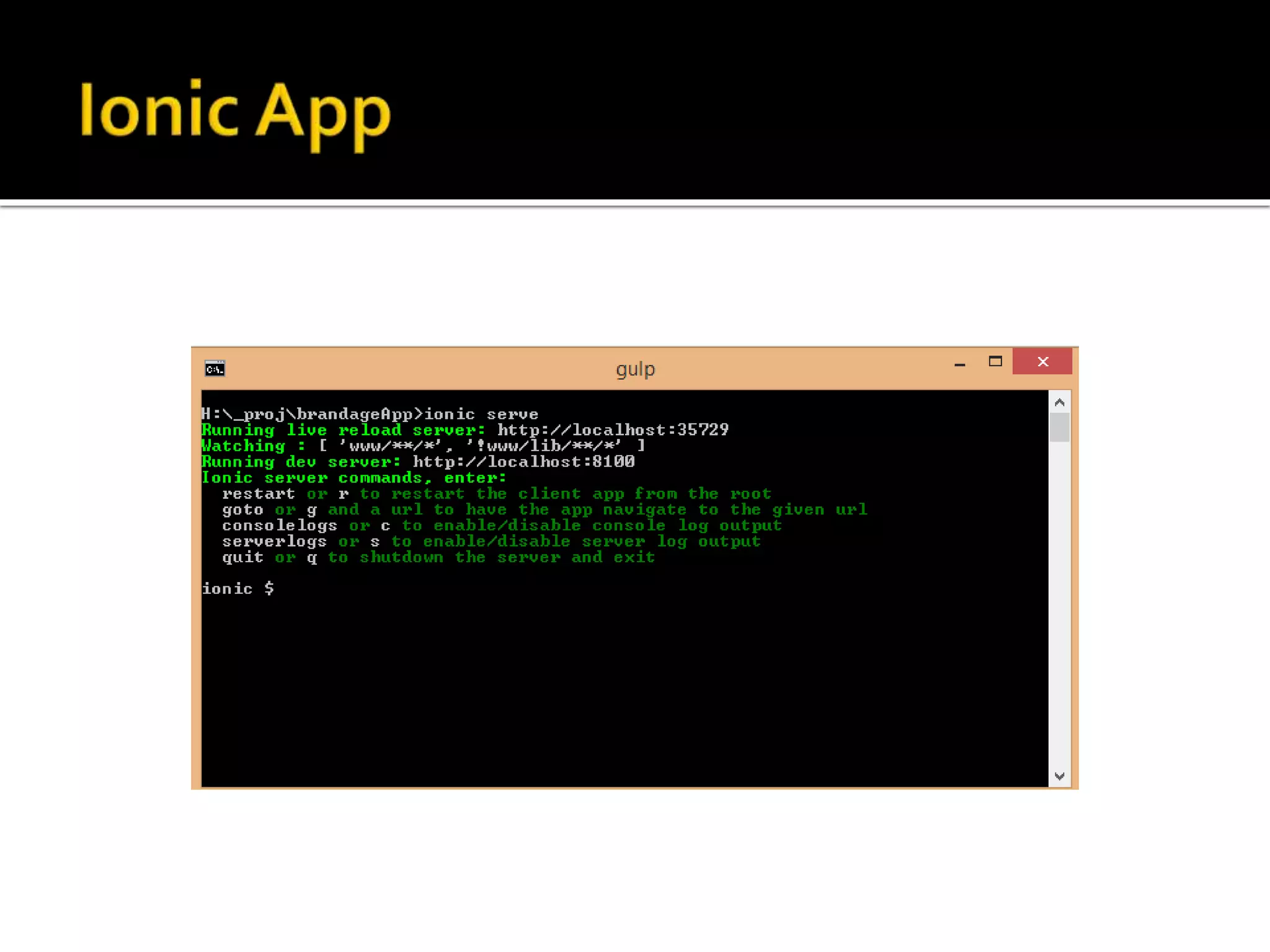Click the 'consolelogs' command line
The width and height of the screenshot is (1270, 952).
tap(502, 526)
